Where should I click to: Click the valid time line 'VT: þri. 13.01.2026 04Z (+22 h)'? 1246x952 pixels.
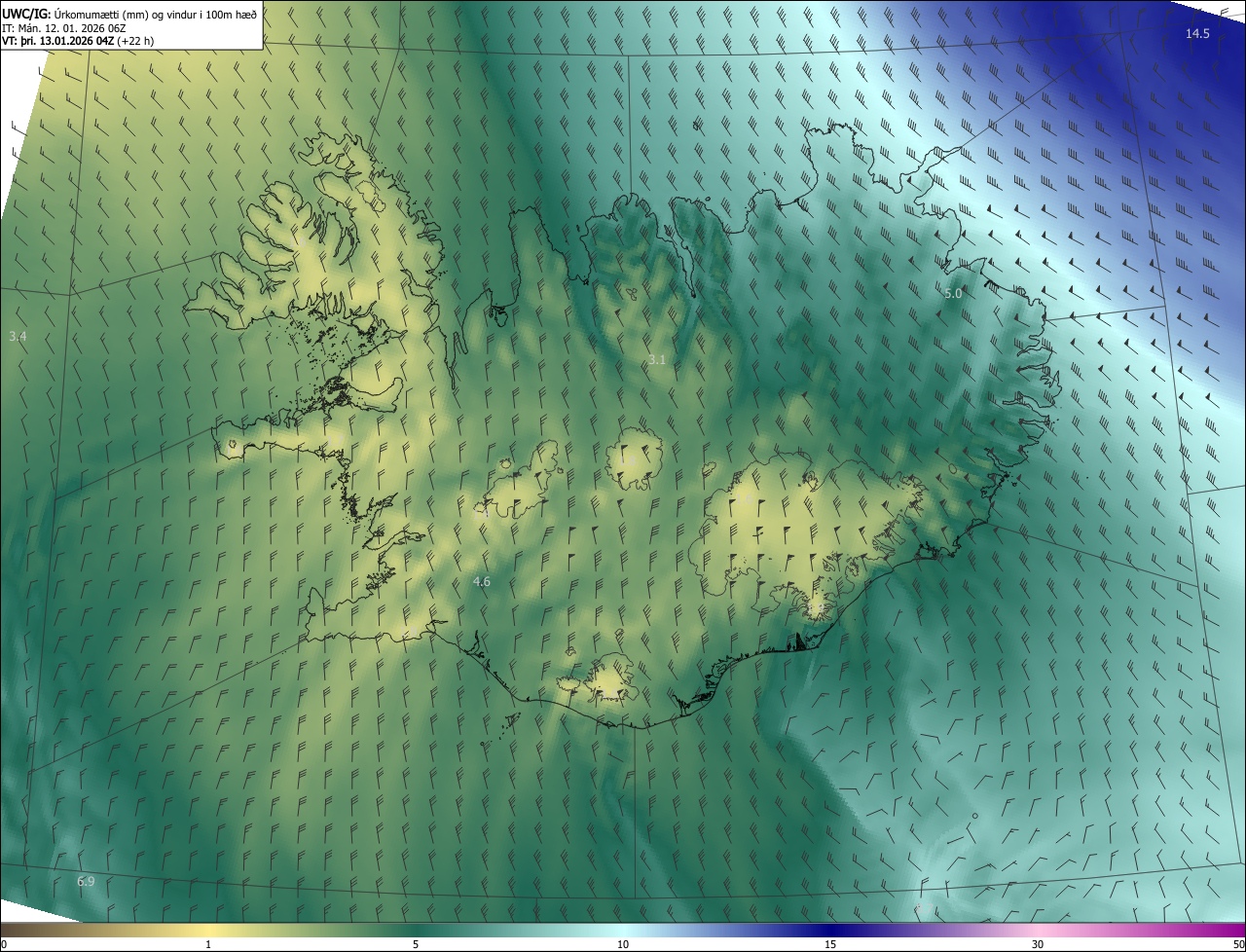click(x=77, y=41)
